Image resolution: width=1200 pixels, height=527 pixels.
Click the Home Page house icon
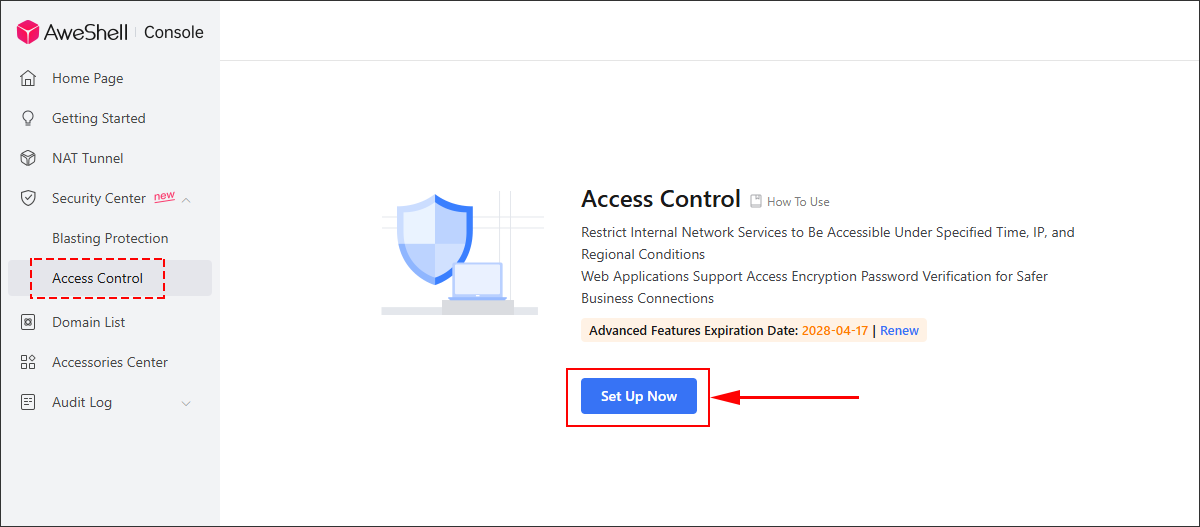coord(28,78)
